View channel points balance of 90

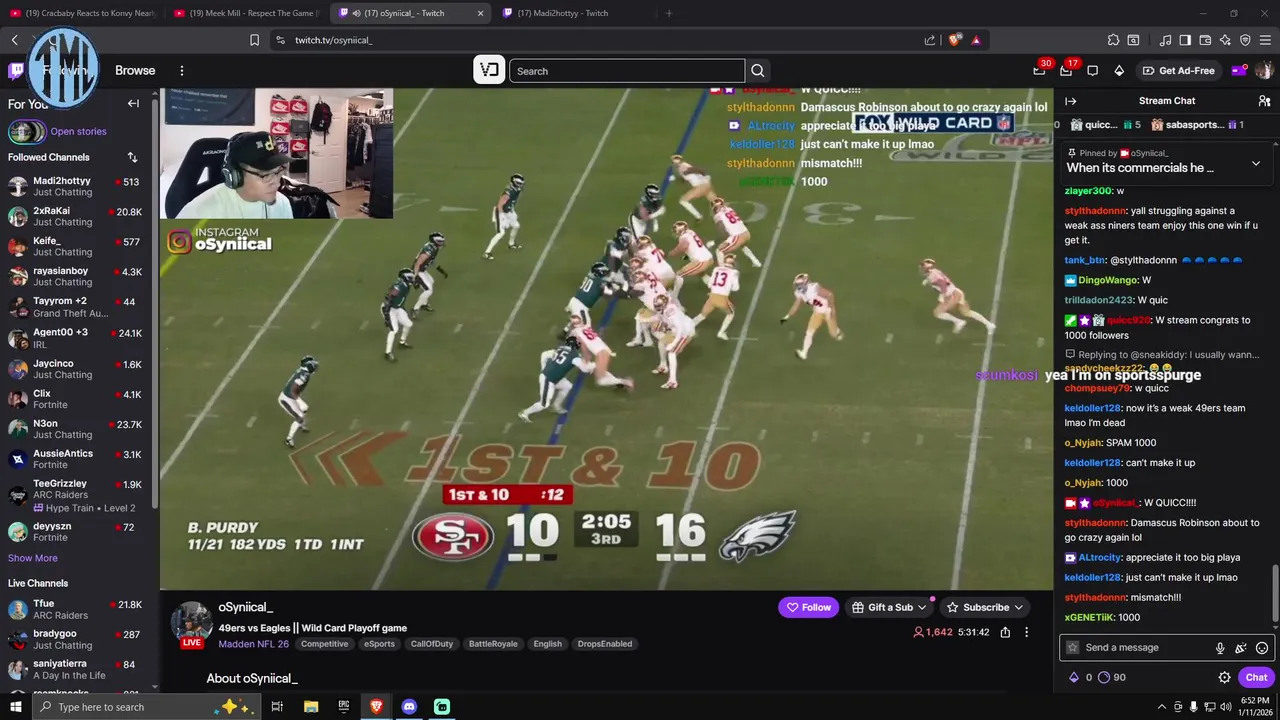coord(1112,677)
